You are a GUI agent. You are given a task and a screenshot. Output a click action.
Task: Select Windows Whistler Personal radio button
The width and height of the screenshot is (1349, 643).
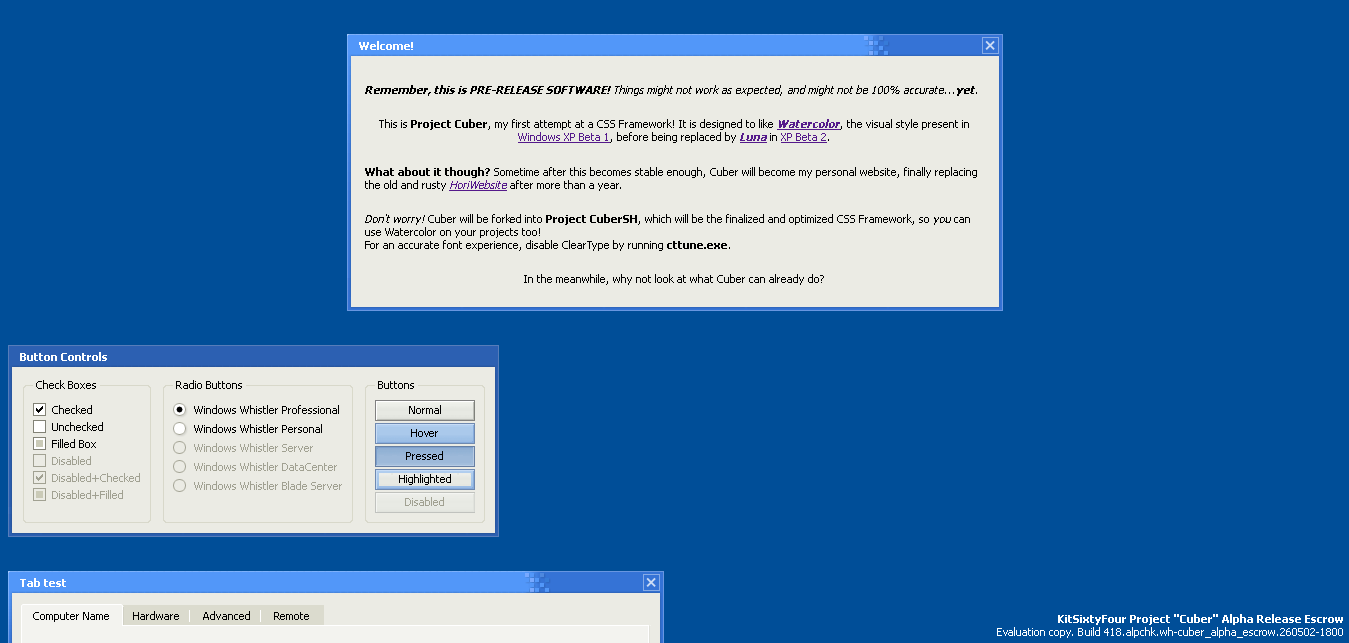point(180,429)
